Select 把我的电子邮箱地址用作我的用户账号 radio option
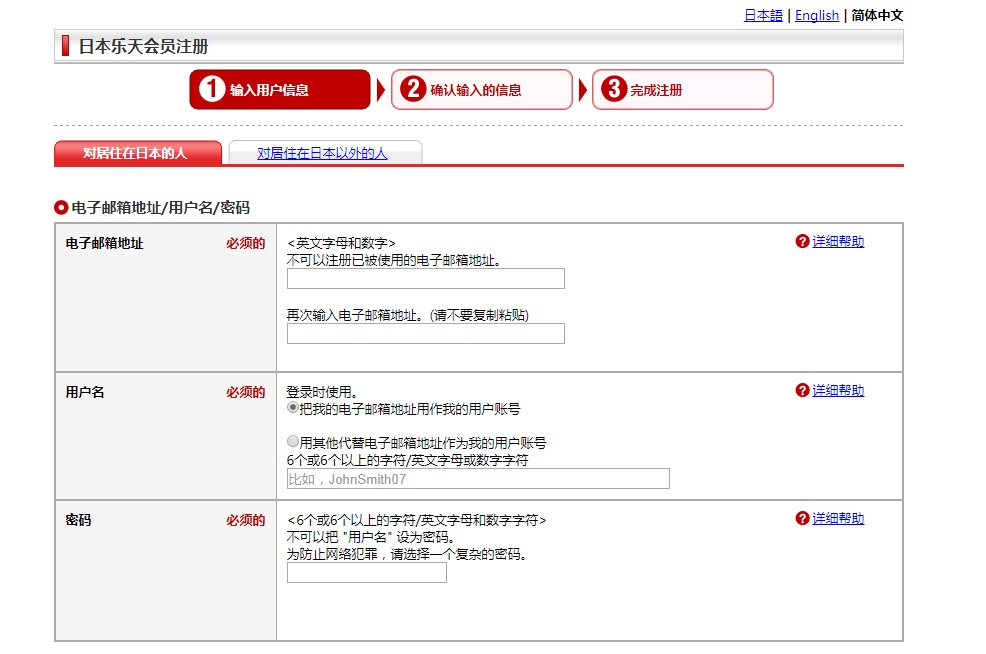The image size is (986, 654). click(x=293, y=409)
